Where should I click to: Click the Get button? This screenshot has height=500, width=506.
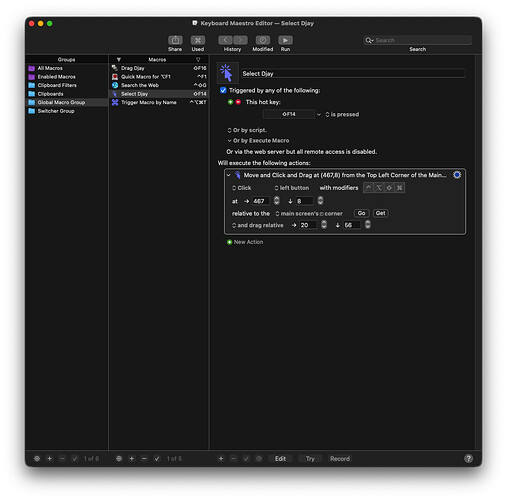click(381, 213)
